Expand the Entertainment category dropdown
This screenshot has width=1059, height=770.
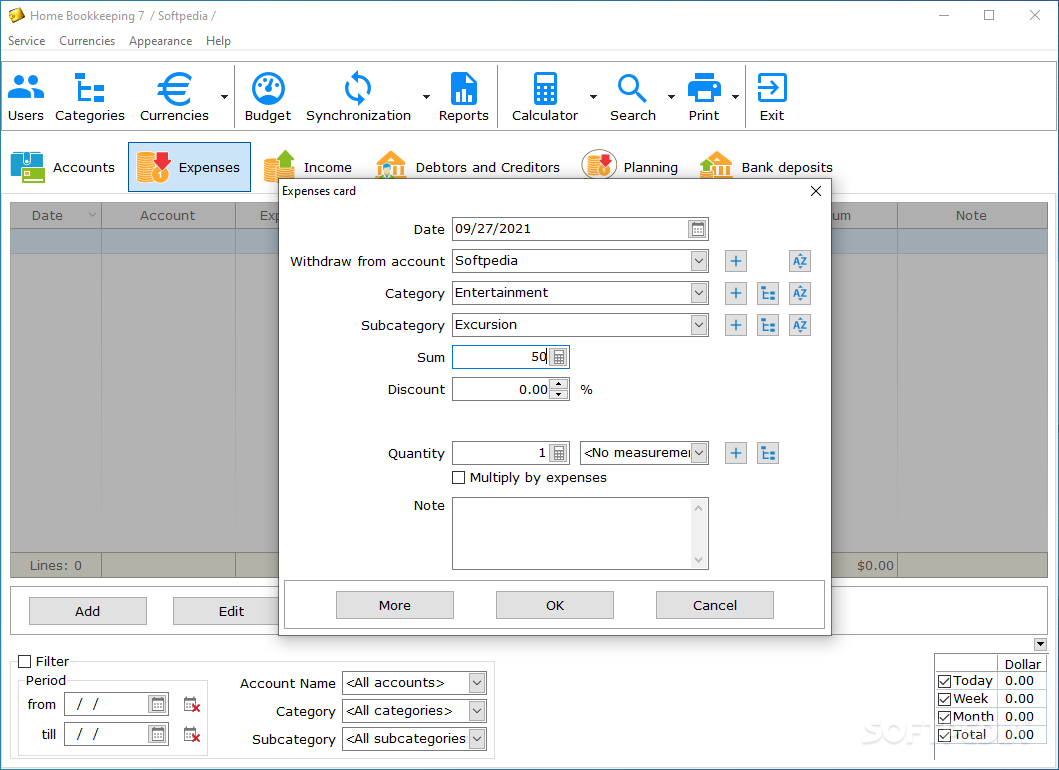pos(699,293)
